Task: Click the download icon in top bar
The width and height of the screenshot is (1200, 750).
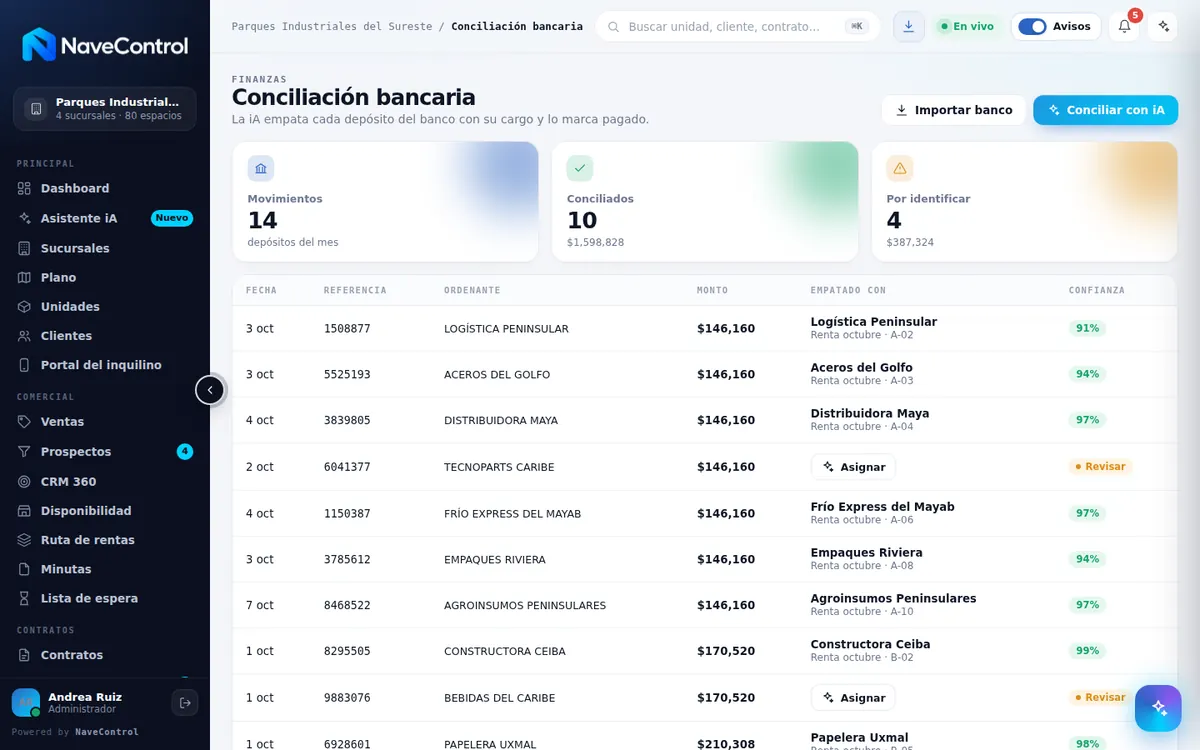Action: click(908, 26)
